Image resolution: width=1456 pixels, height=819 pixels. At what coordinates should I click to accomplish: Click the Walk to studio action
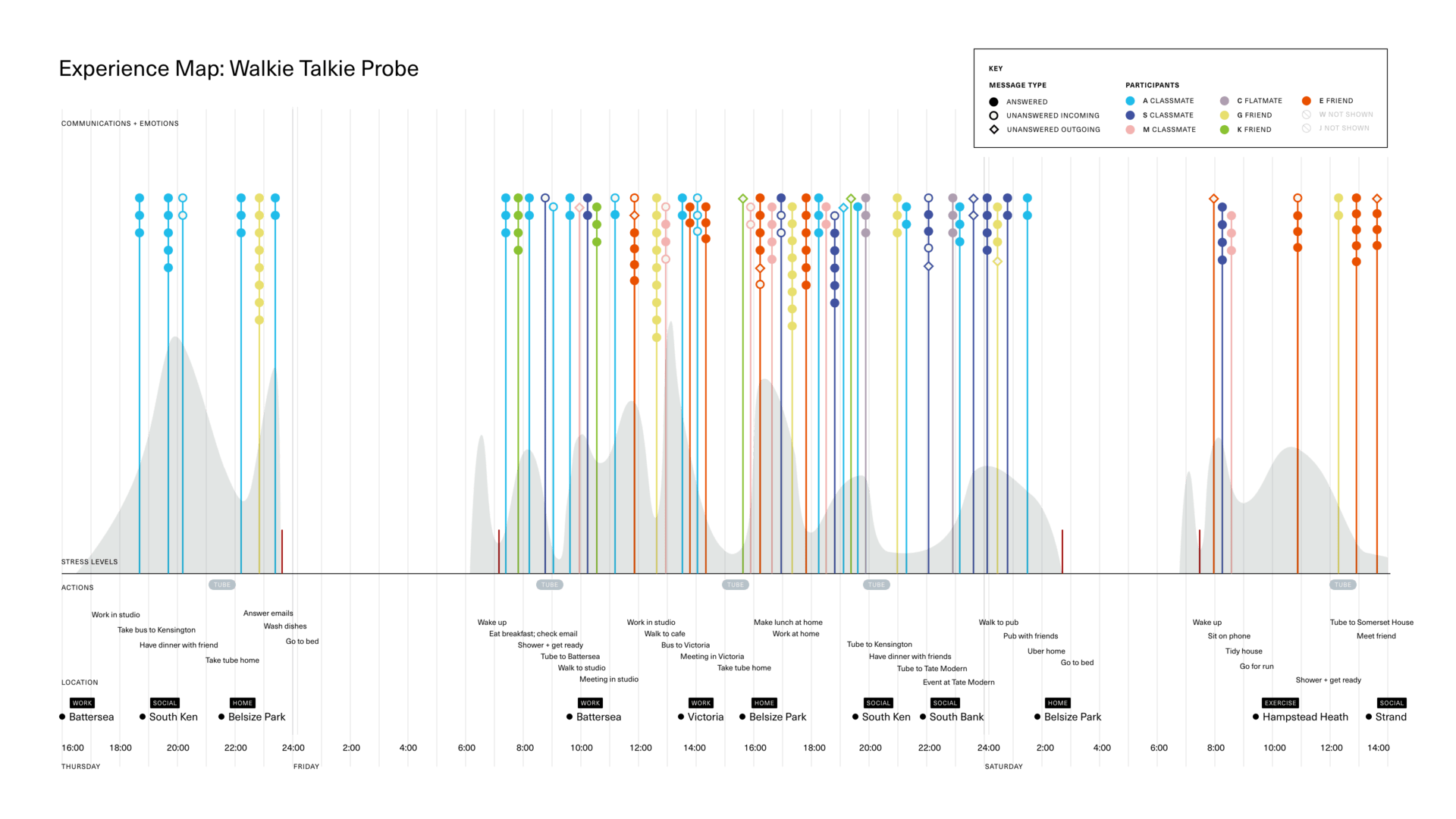point(582,668)
